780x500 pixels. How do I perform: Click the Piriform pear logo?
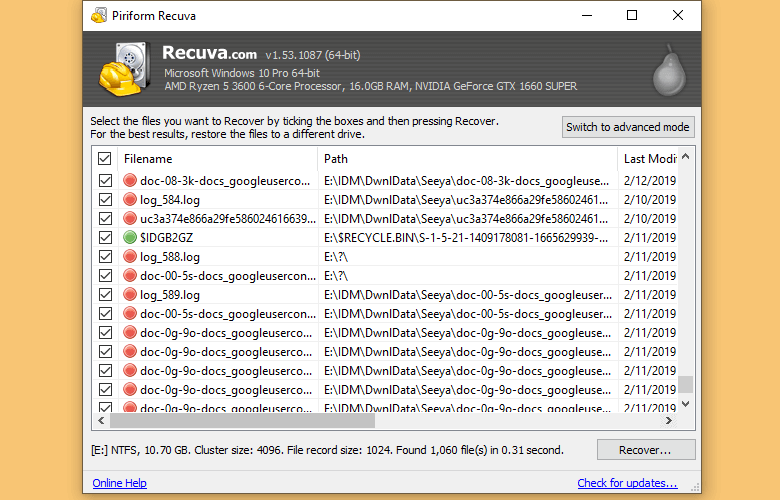[670, 70]
